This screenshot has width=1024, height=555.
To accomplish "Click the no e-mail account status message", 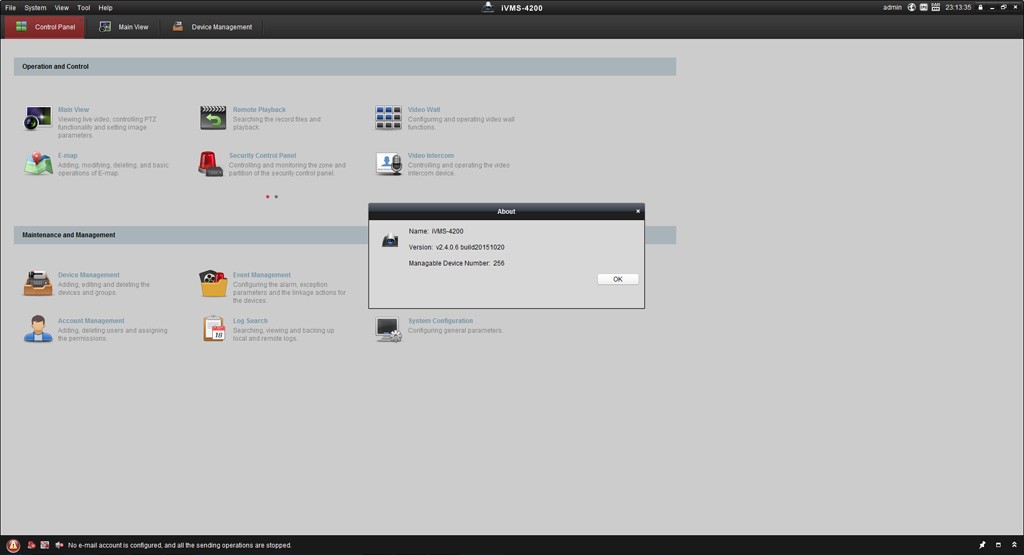I will [x=180, y=545].
